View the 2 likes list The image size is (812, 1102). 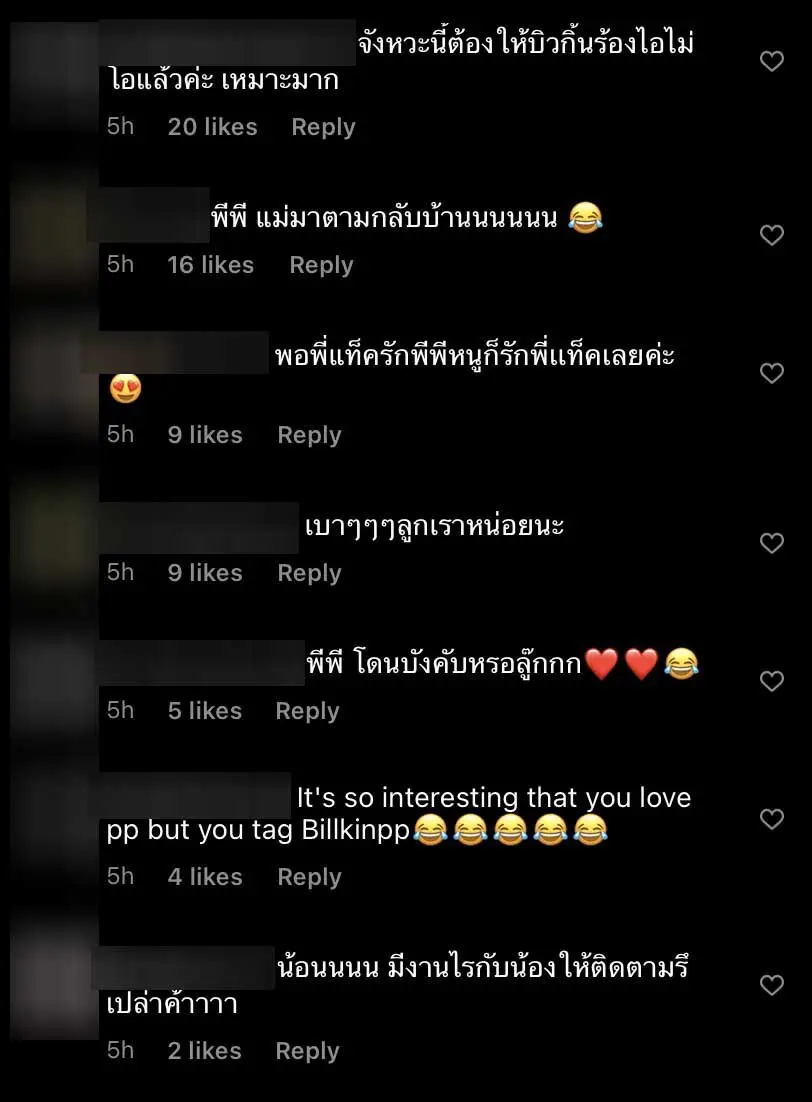point(205,1050)
